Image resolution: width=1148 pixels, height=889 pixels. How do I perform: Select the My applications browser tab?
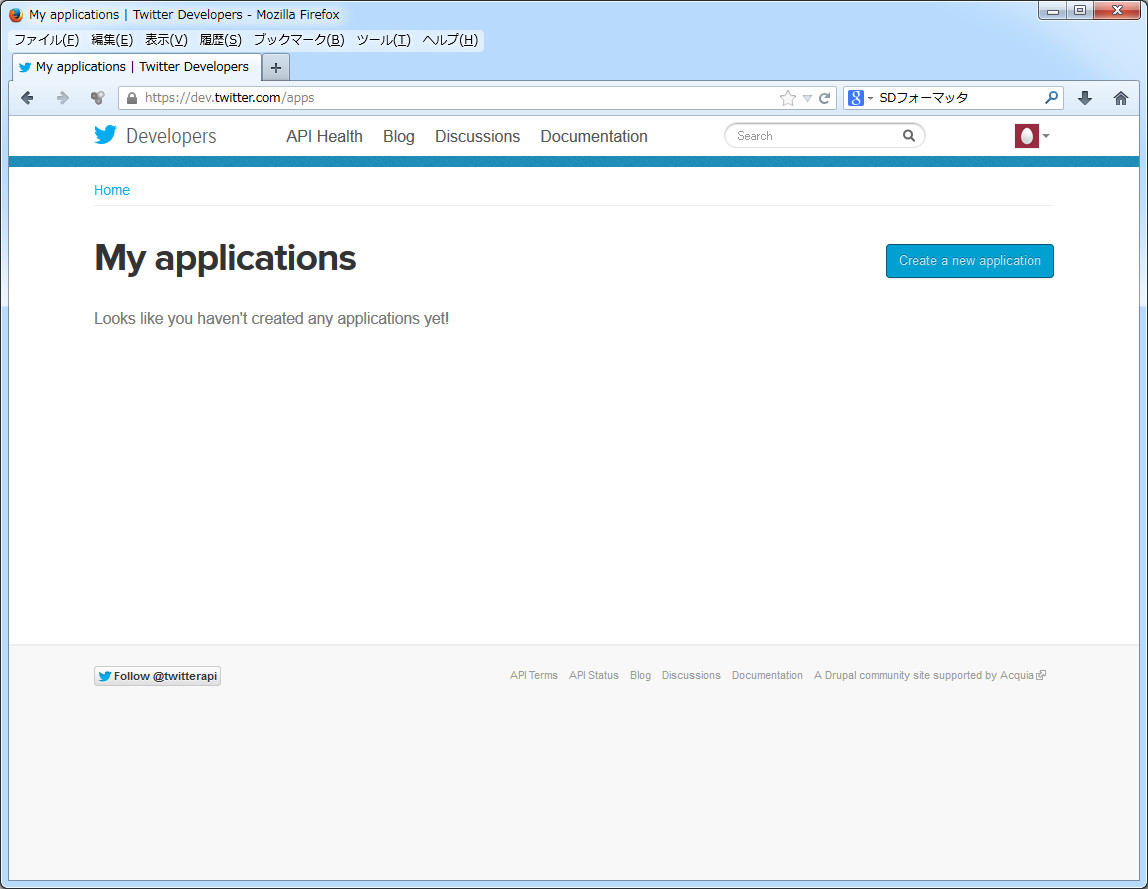pyautogui.click(x=140, y=67)
